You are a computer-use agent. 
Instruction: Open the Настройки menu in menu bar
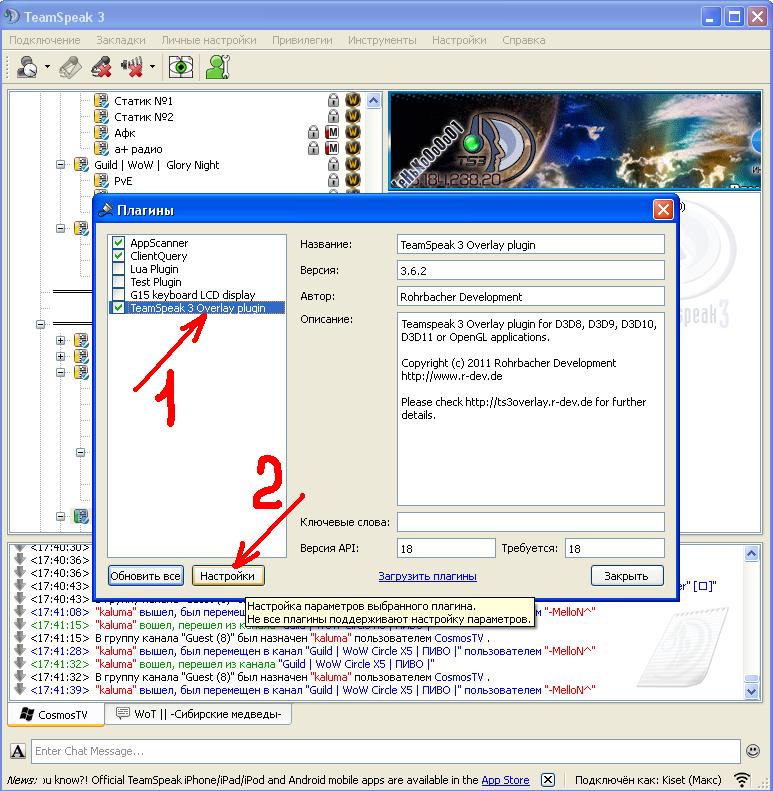[x=459, y=40]
